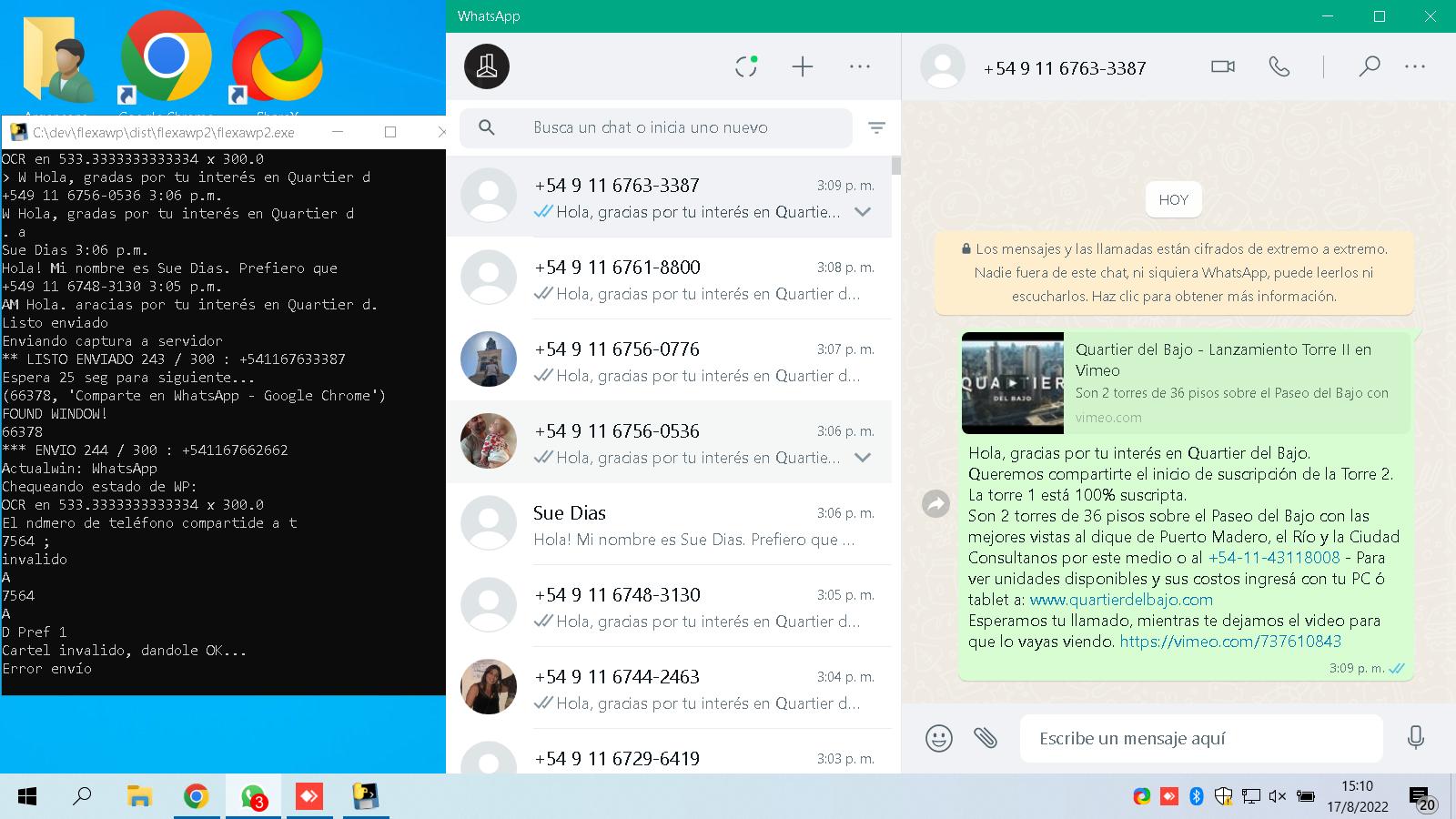View profile photo of 6756-0536 contact
The width and height of the screenshot is (1456, 819).
(x=489, y=441)
